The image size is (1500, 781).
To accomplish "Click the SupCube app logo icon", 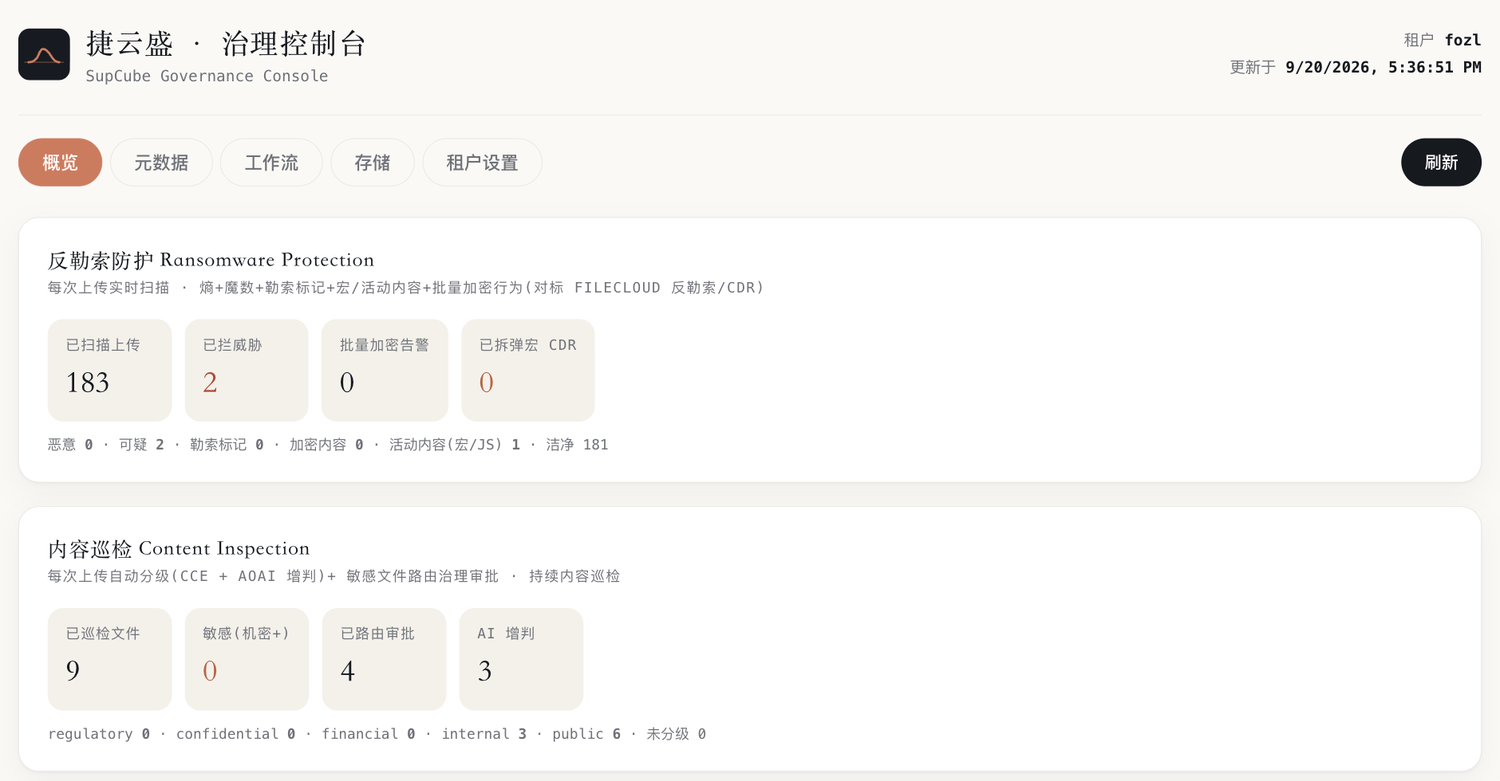I will [44, 54].
